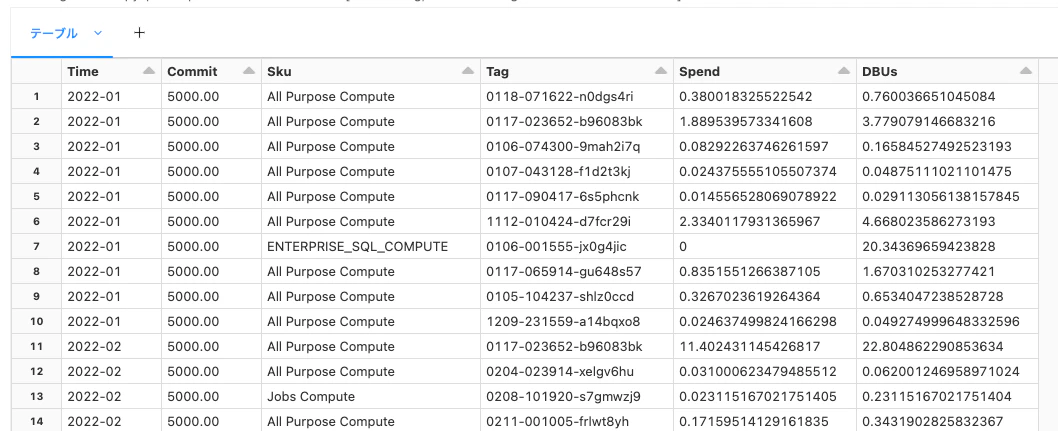Add a new visualization with plus icon

(x=139, y=32)
